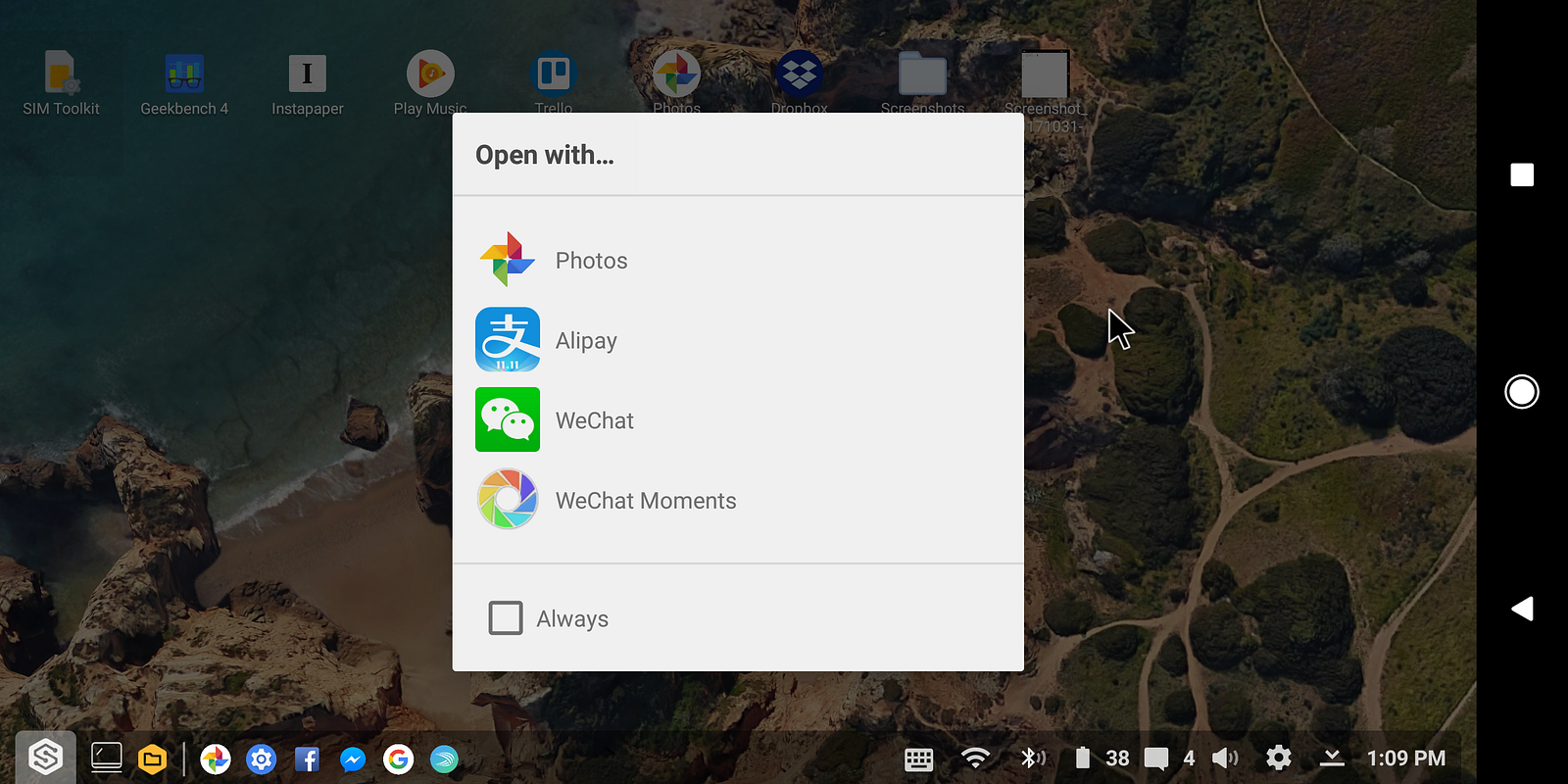Launch the Google app from taskbar
1568x784 pixels.
399,759
